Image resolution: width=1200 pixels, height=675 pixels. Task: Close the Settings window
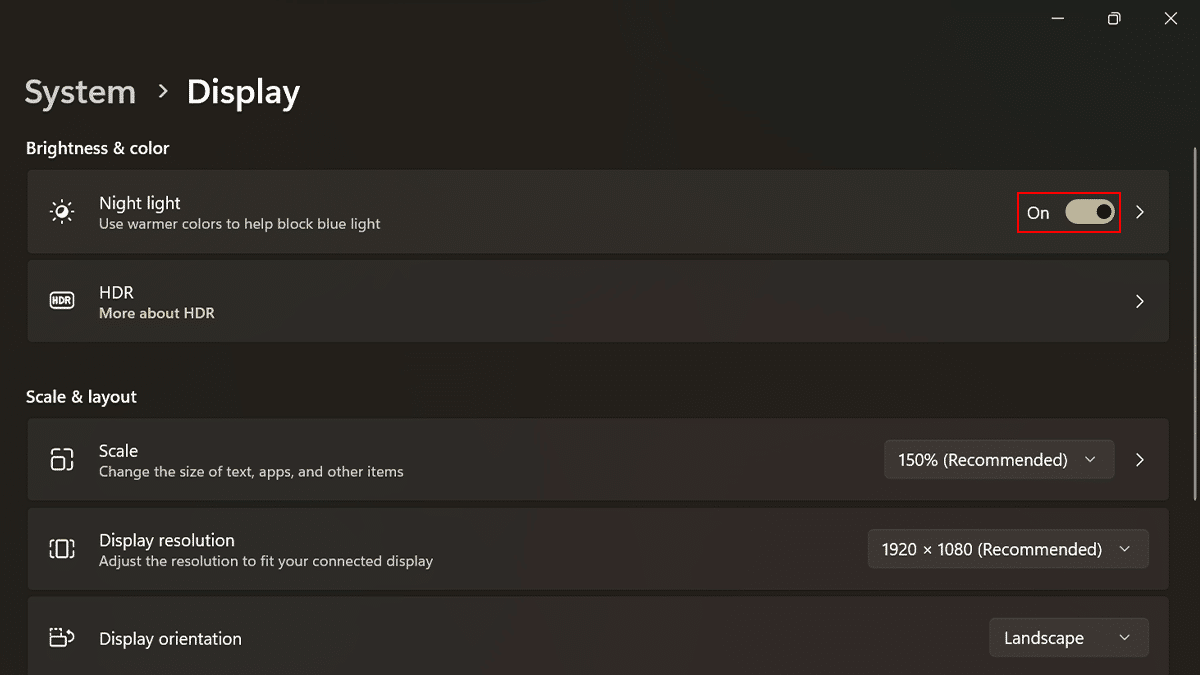1171,18
